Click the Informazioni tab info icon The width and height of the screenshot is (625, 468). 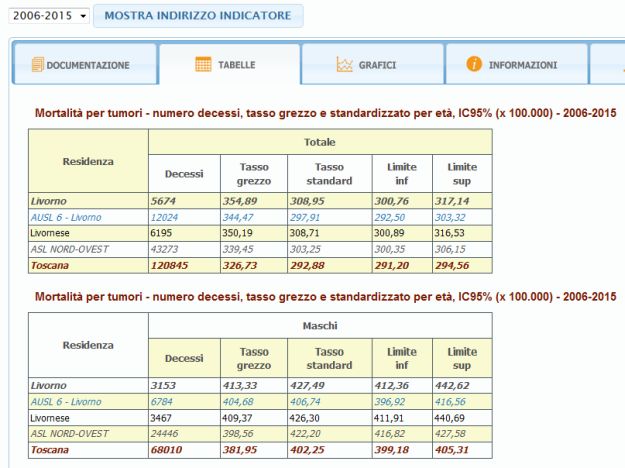point(474,65)
